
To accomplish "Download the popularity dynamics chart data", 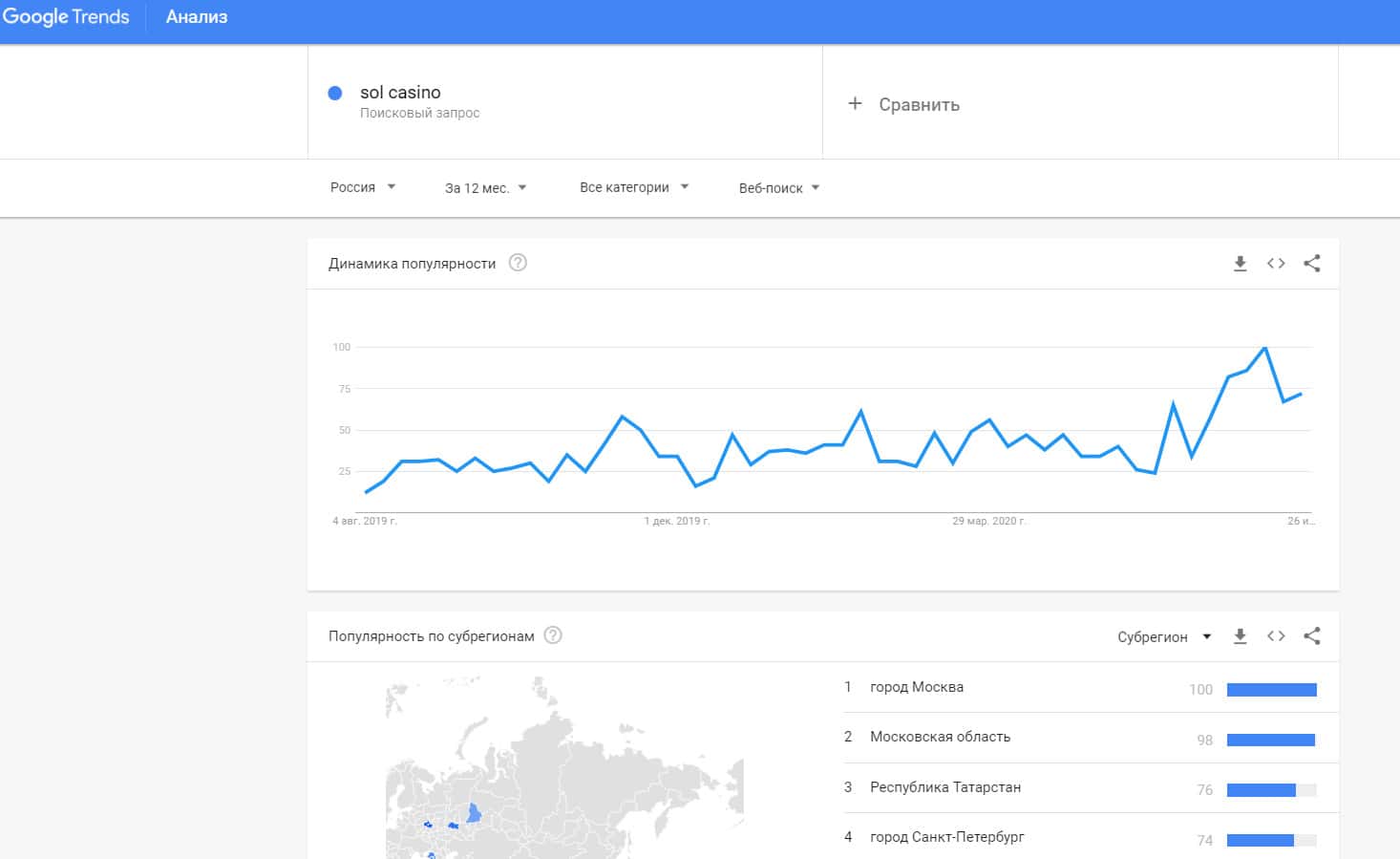I will (x=1240, y=264).
